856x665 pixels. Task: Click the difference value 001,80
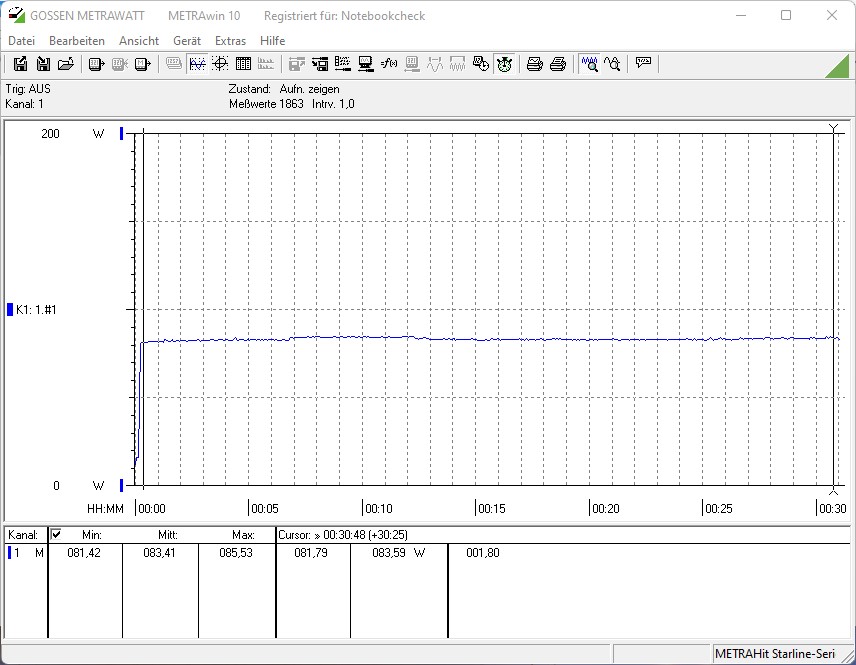(x=483, y=553)
